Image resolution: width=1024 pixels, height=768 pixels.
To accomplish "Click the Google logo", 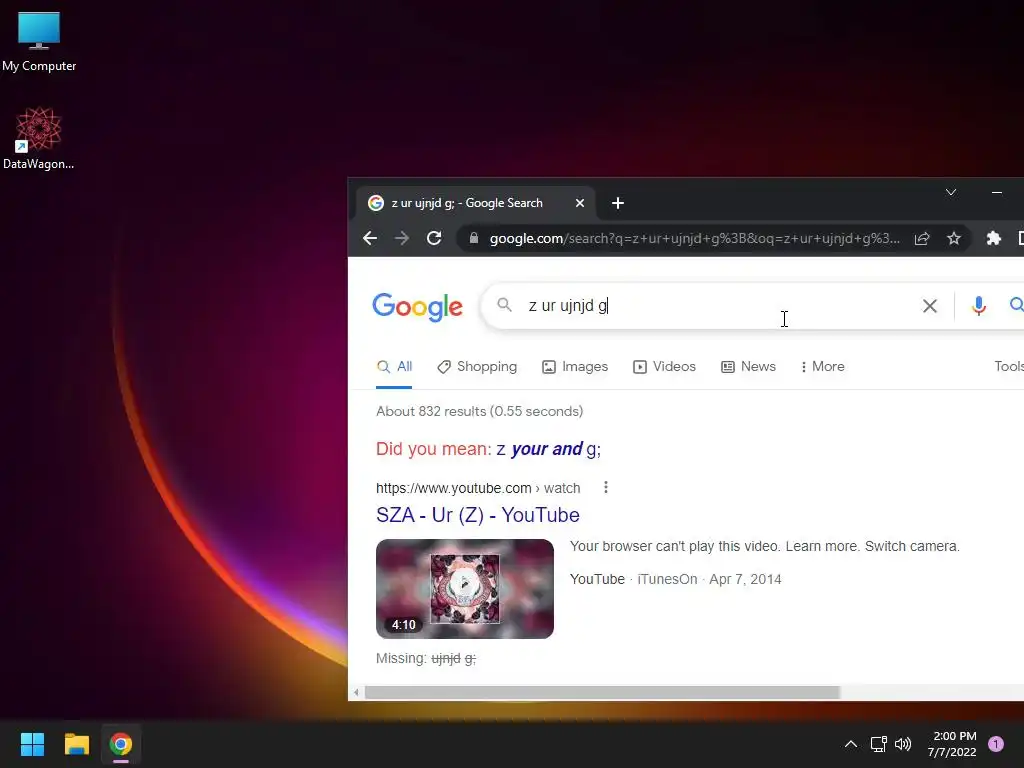I will (x=417, y=307).
